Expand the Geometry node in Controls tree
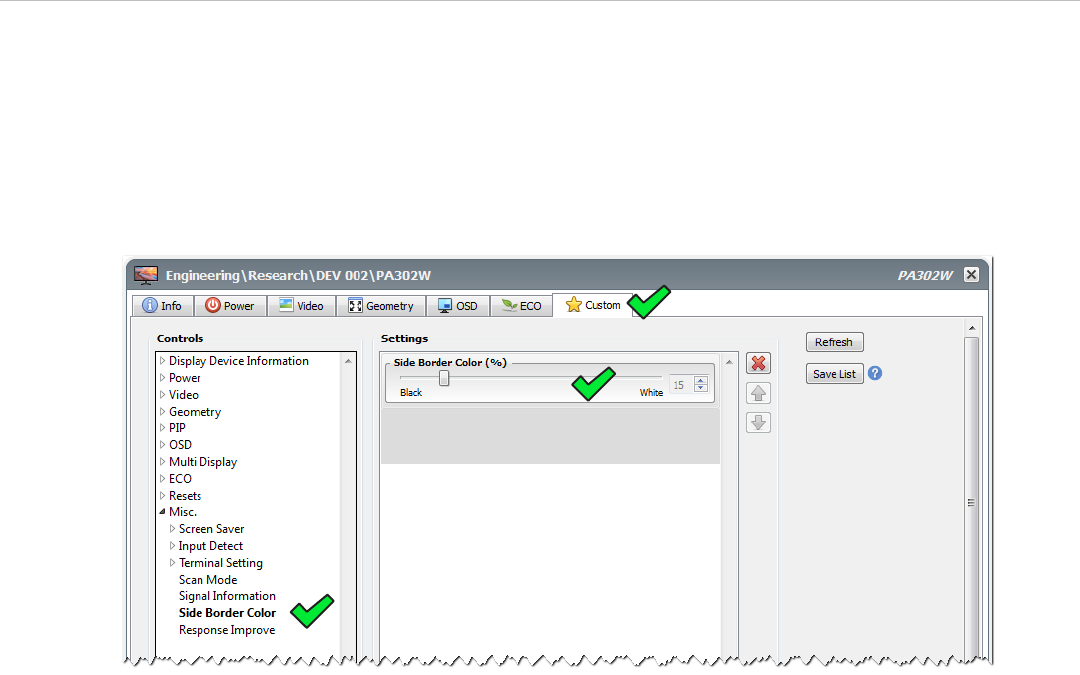 [163, 412]
